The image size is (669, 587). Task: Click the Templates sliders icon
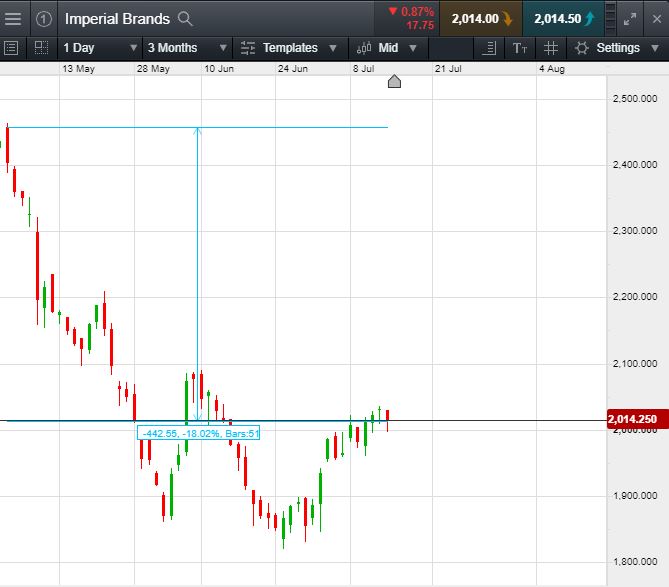coord(248,48)
